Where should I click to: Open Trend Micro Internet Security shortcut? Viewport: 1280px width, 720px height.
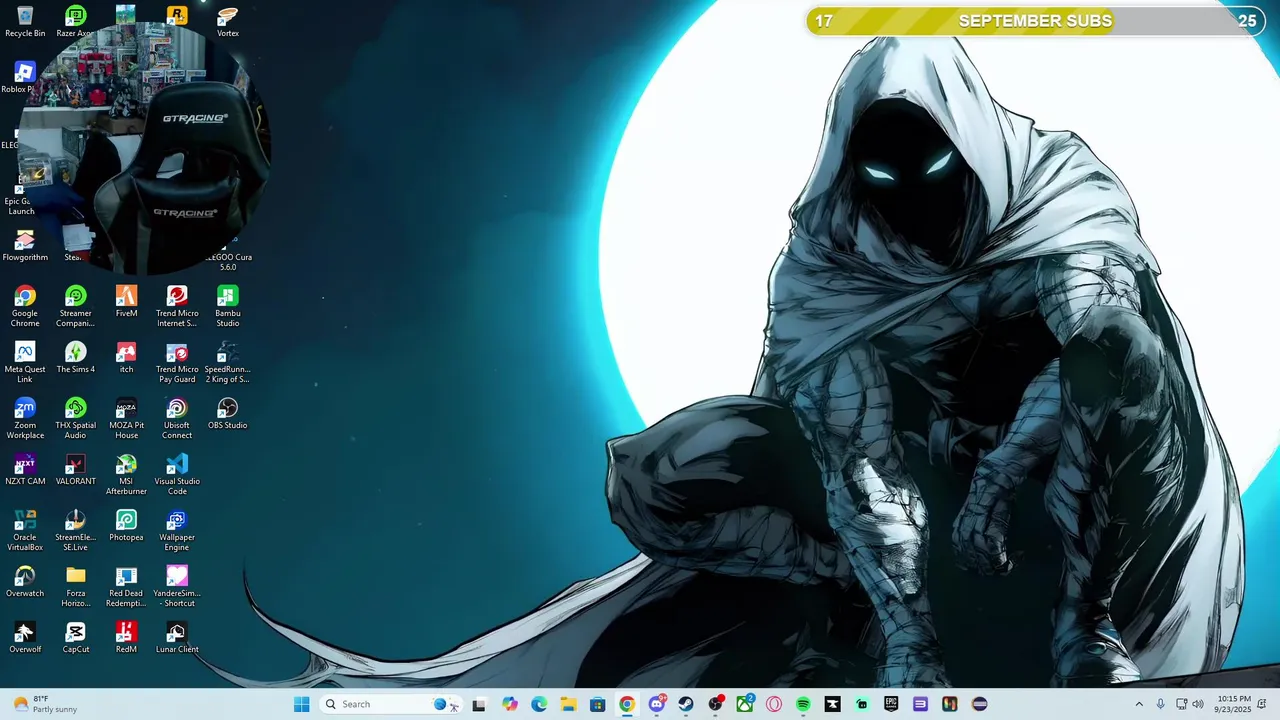[177, 306]
